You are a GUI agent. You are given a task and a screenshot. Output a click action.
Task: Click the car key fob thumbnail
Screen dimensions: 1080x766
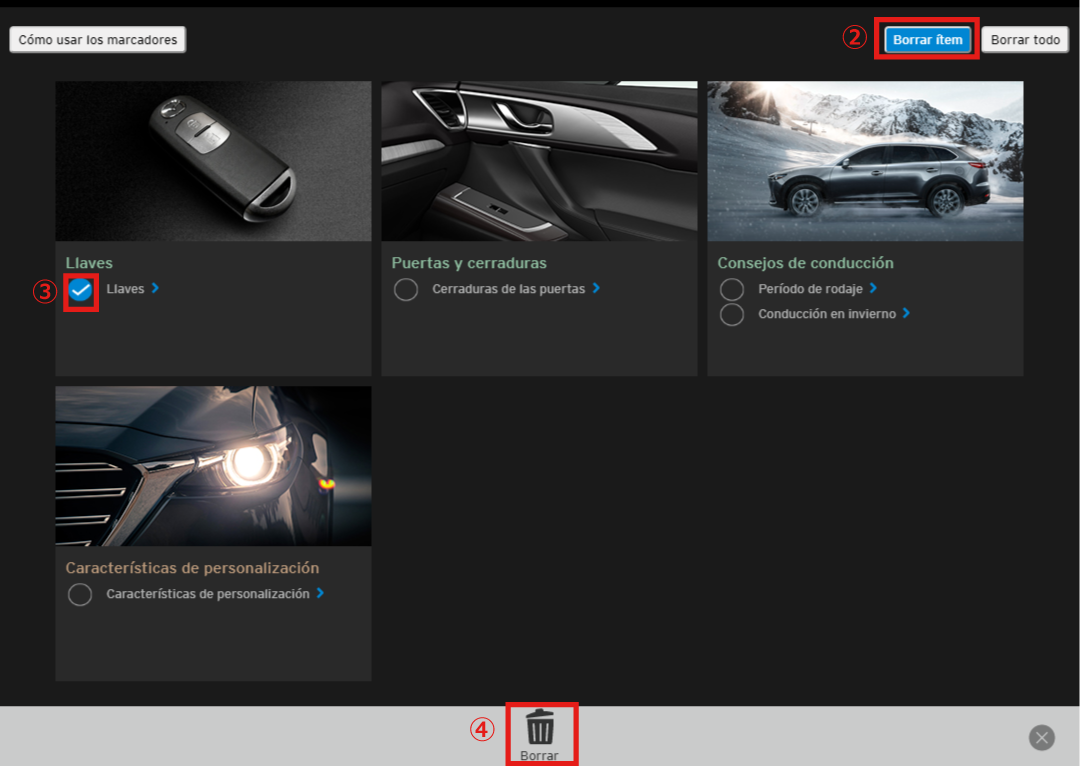(213, 161)
